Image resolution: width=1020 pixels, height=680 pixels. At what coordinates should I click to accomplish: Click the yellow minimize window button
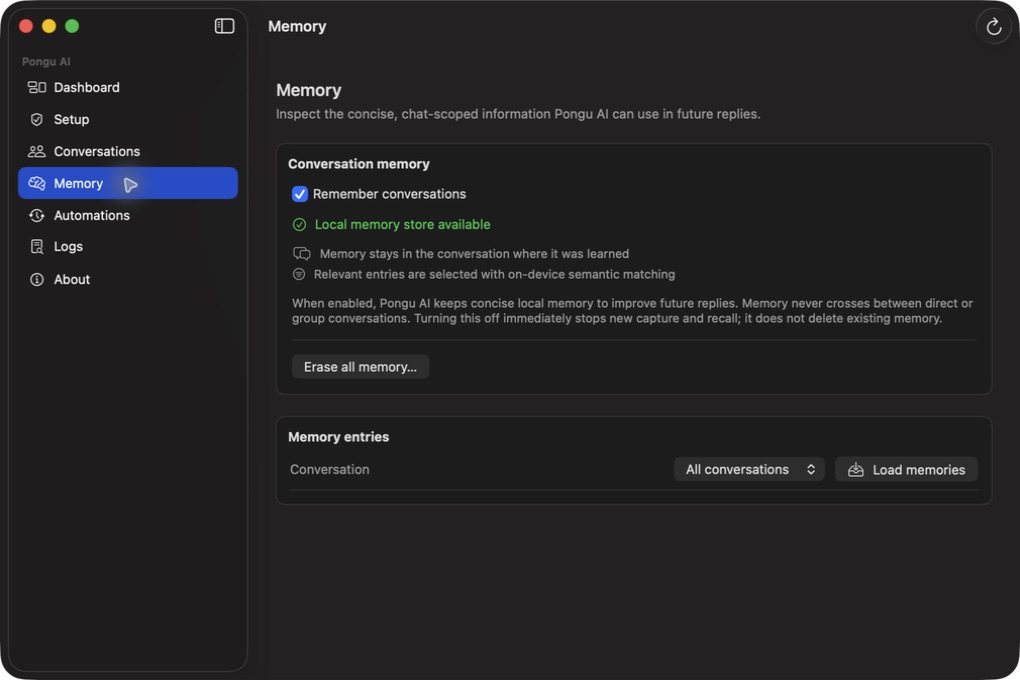tap(49, 26)
